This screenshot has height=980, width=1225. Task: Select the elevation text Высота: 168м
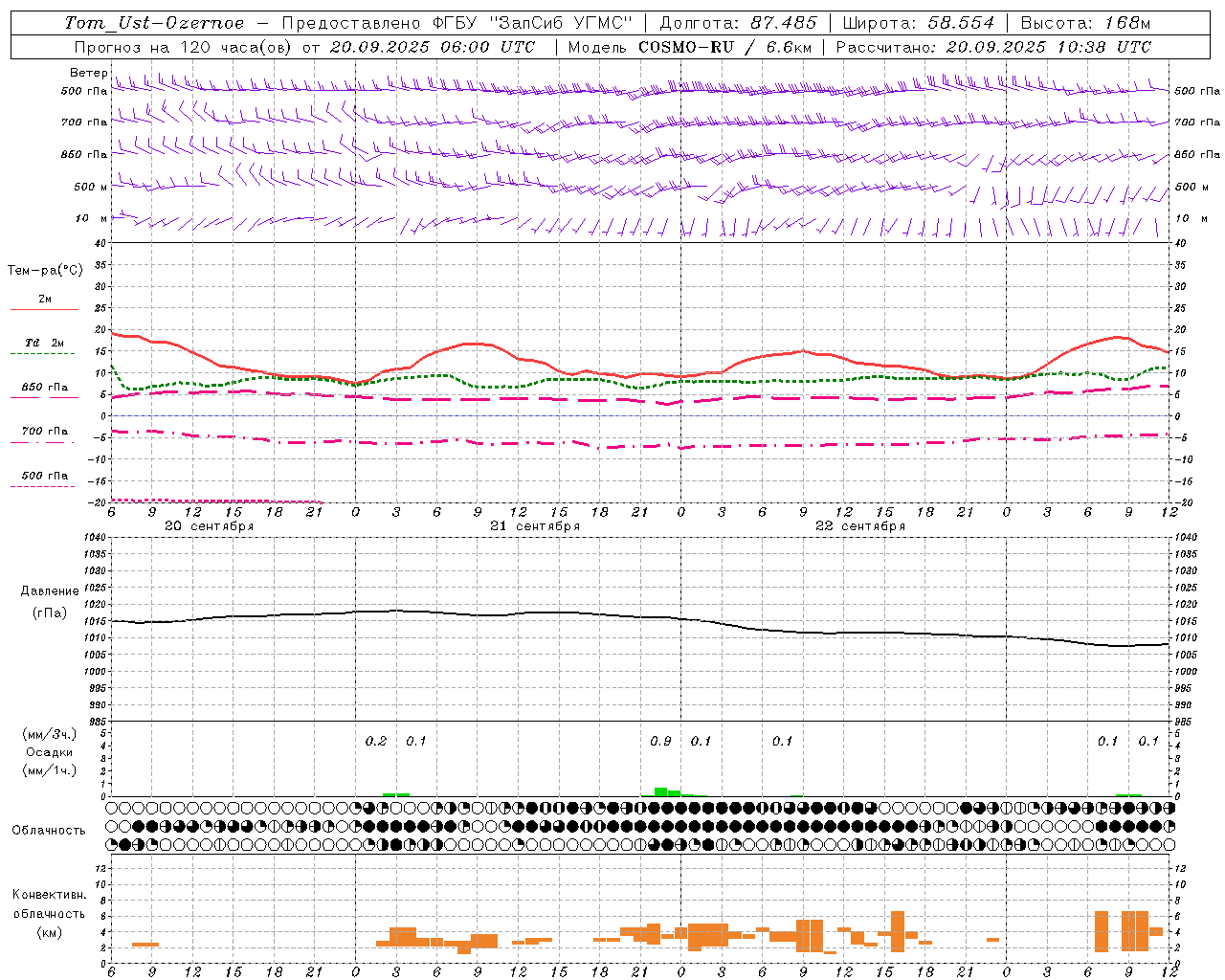tap(1085, 23)
